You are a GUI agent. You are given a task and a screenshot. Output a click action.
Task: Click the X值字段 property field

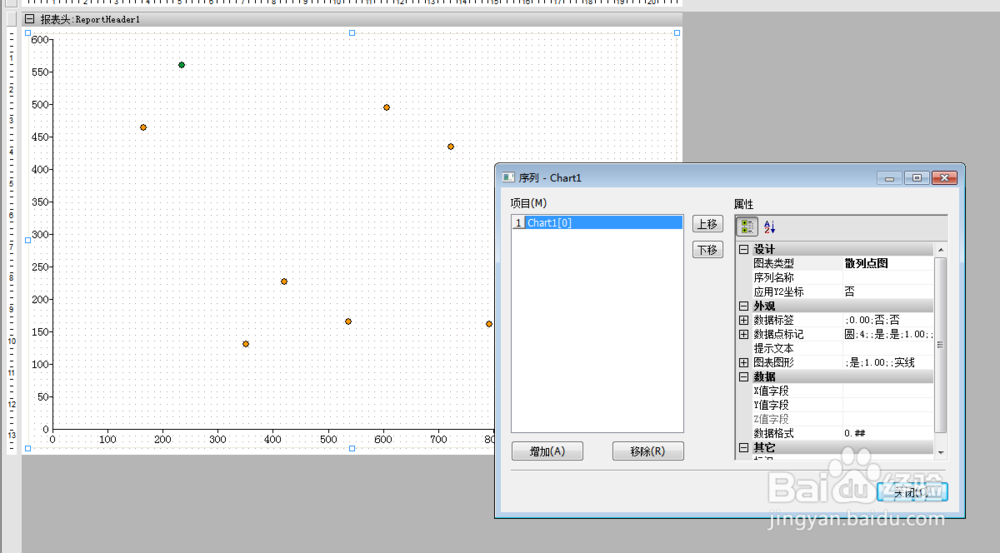tap(888, 391)
